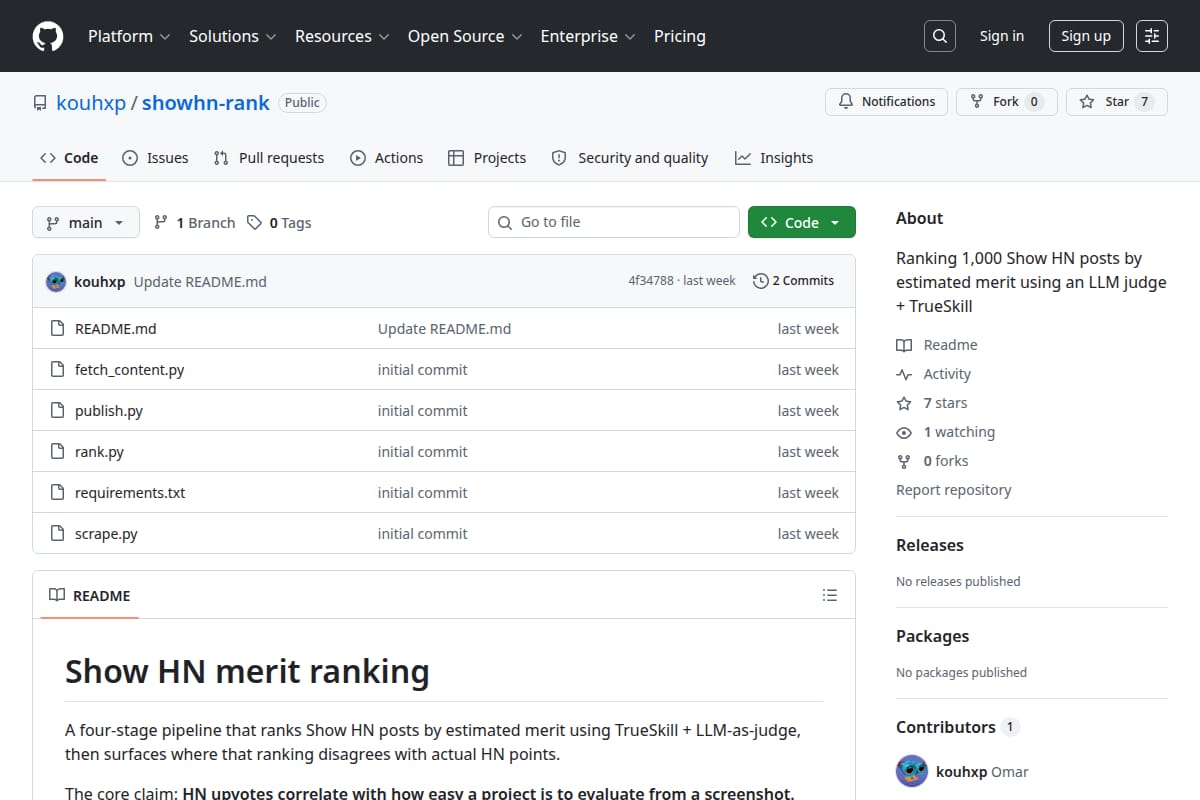Open the showhn-rank repository link

[x=206, y=103]
